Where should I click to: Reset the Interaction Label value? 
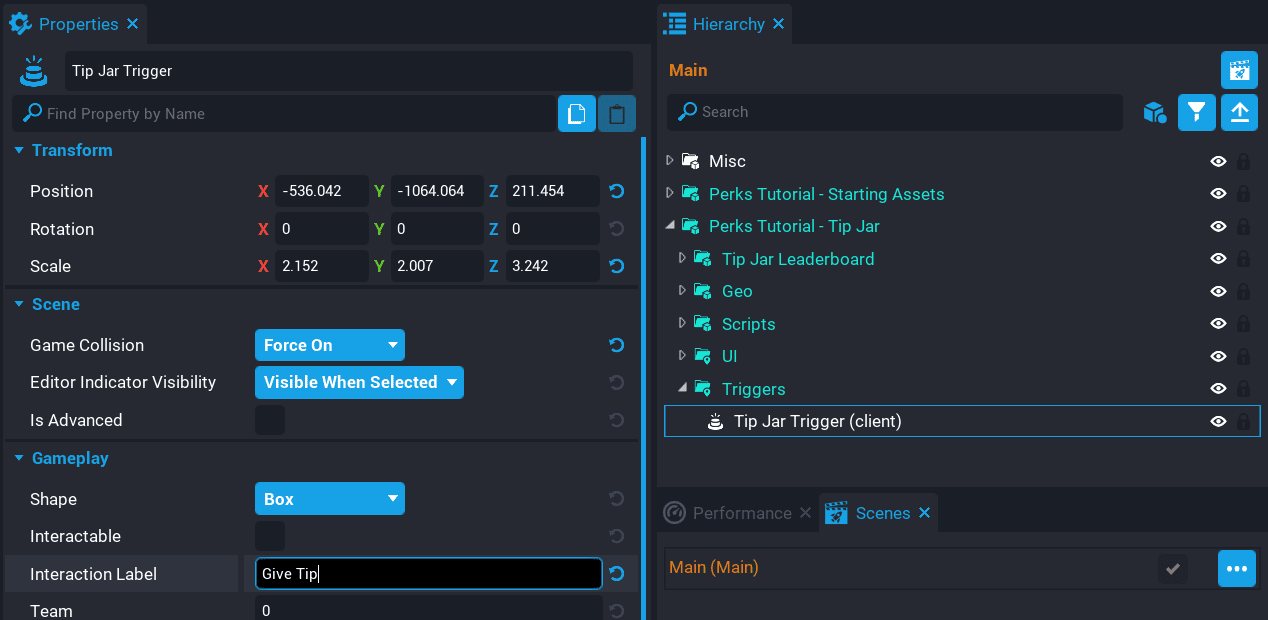[x=617, y=574]
